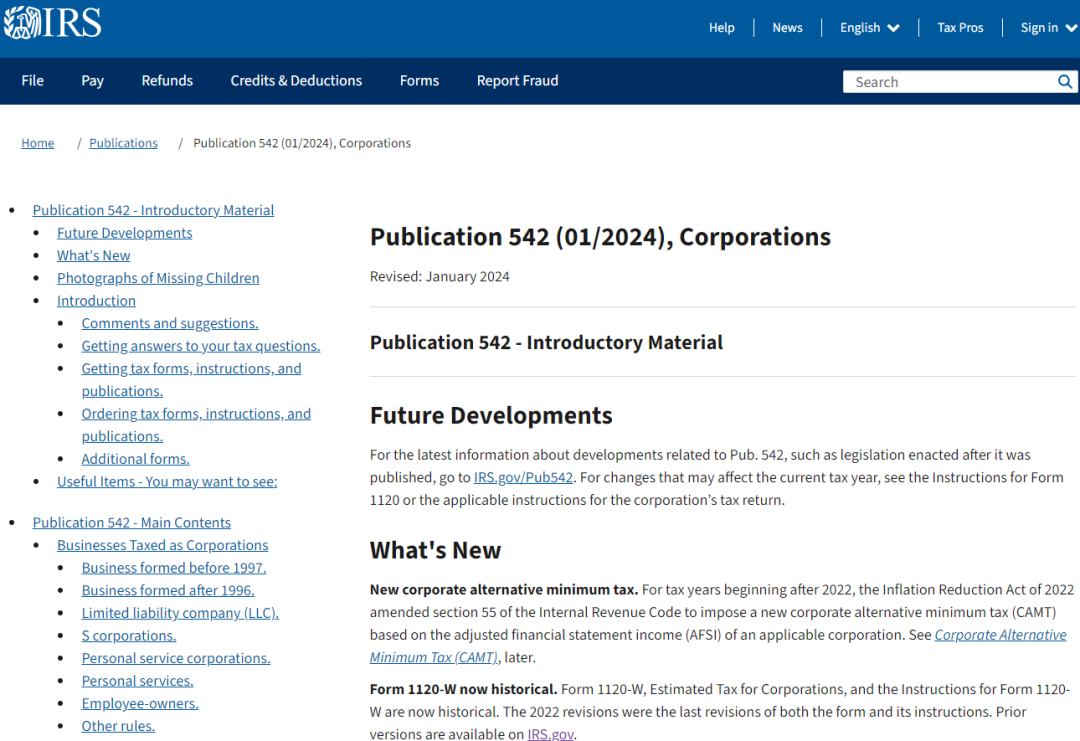The height and width of the screenshot is (741, 1080).
Task: Open Comments and suggestions link
Action: pyautogui.click(x=170, y=324)
